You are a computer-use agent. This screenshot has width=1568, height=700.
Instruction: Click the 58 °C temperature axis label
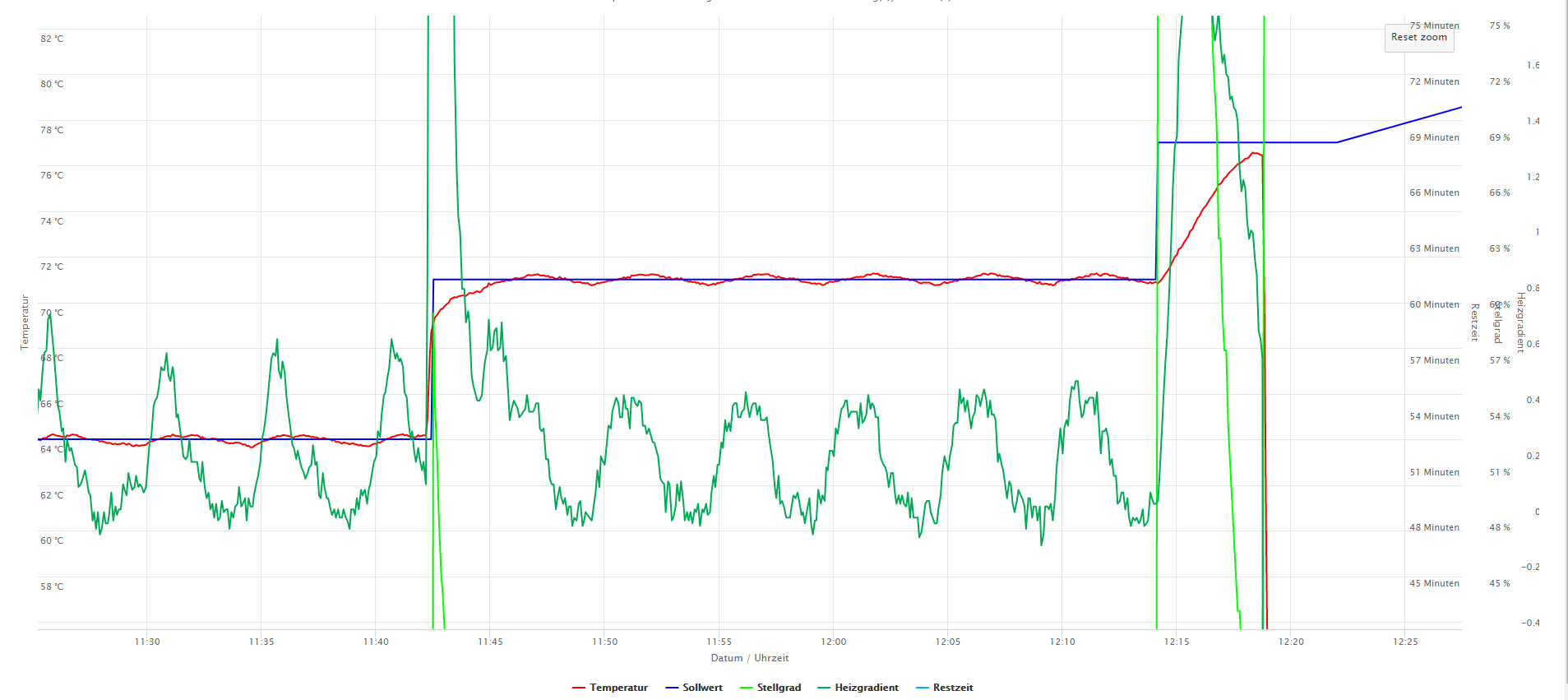tap(52, 586)
